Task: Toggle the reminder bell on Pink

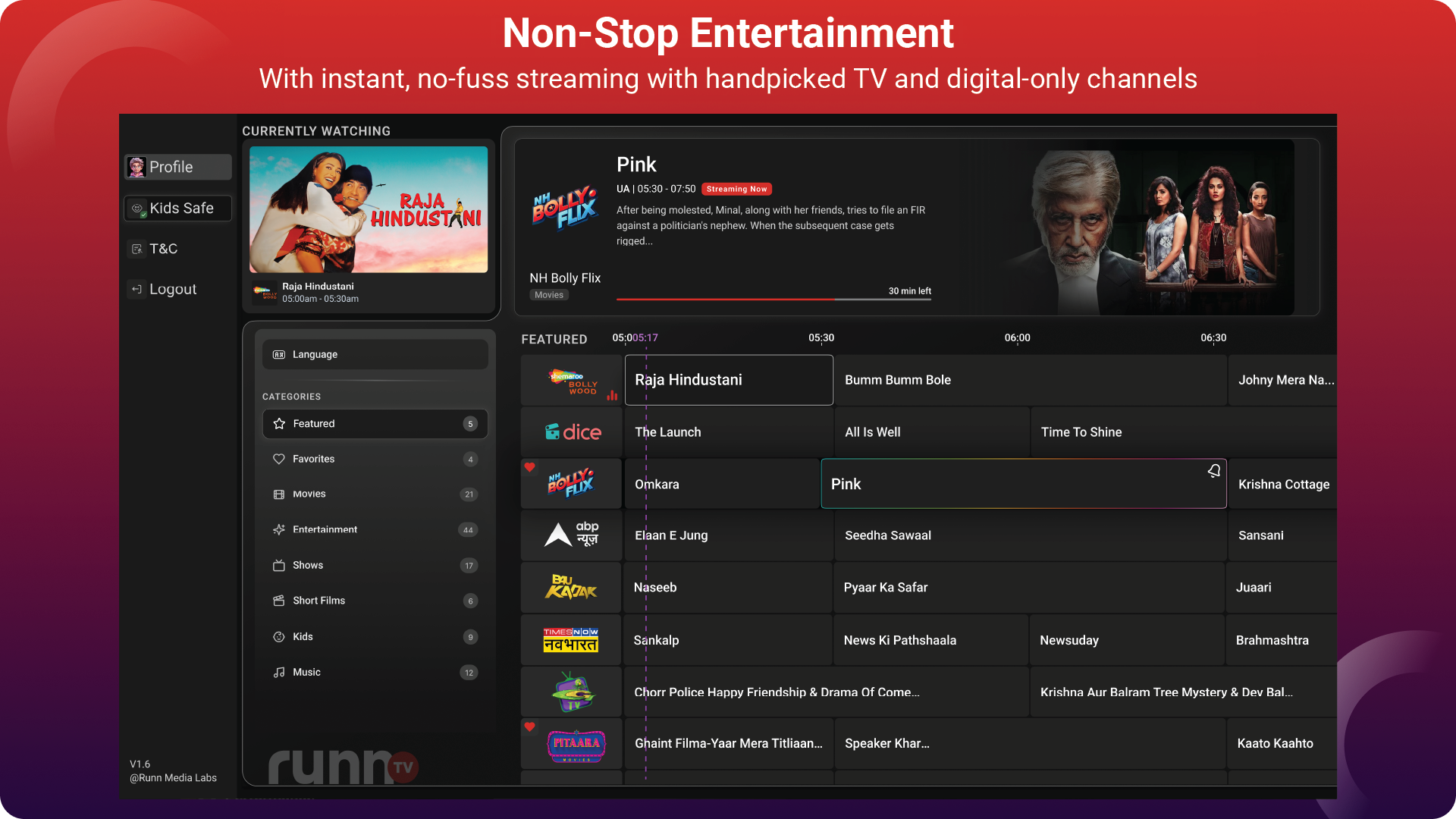Action: click(1214, 471)
